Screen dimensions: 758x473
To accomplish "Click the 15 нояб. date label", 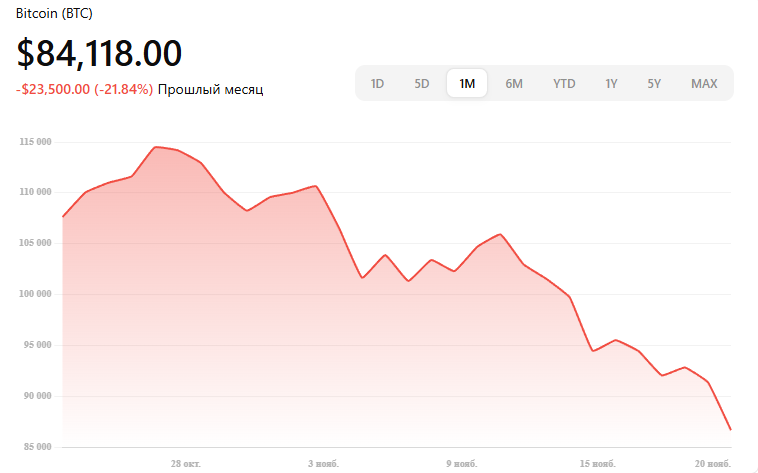I will [597, 463].
